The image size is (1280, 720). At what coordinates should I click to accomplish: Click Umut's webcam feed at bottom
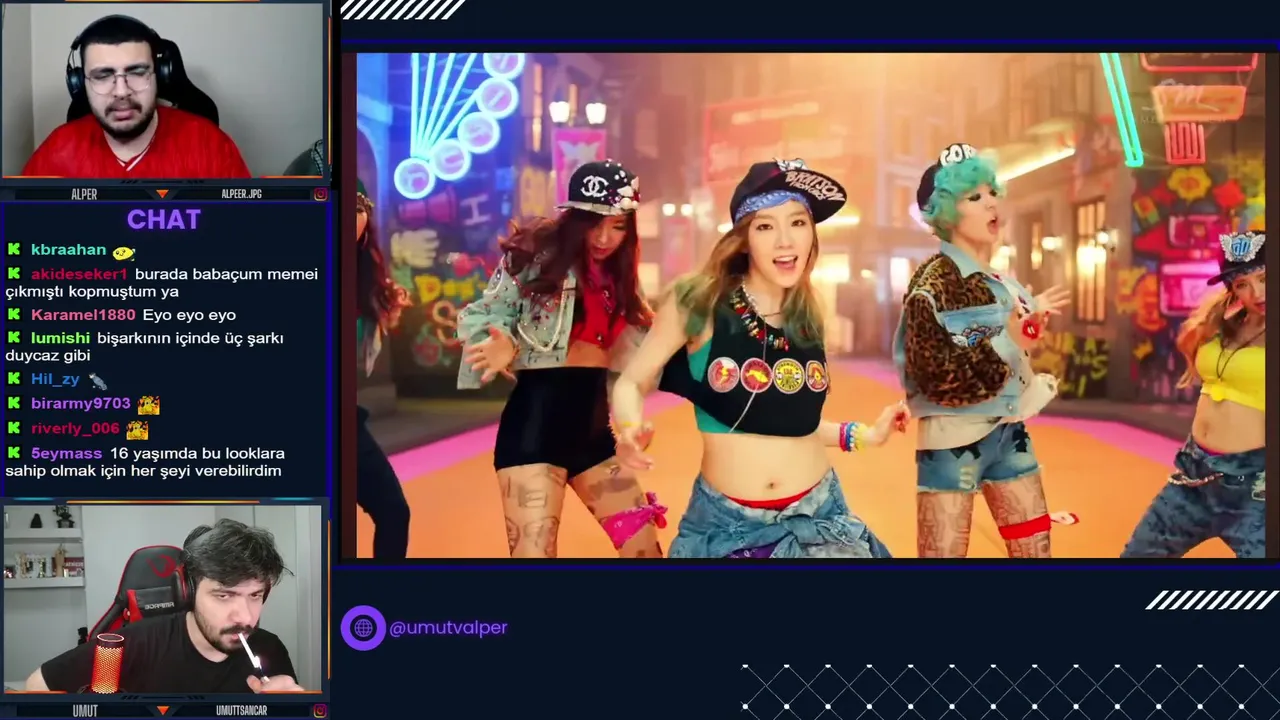click(x=163, y=600)
